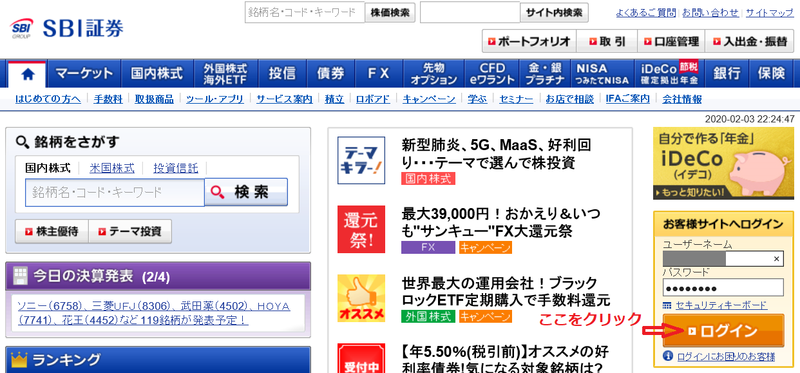Click the 口座管理 button
800x373 pixels.
click(x=671, y=41)
